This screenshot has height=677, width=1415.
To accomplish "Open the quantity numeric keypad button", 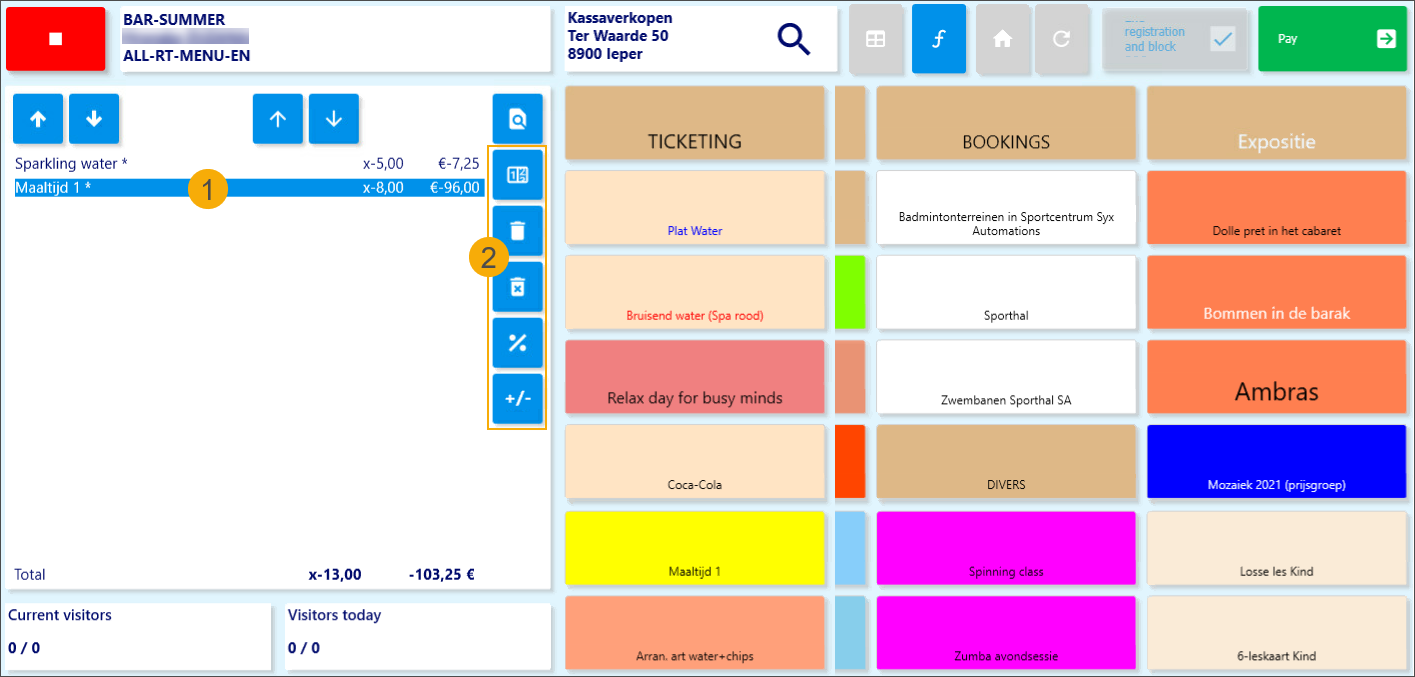I will pos(517,175).
